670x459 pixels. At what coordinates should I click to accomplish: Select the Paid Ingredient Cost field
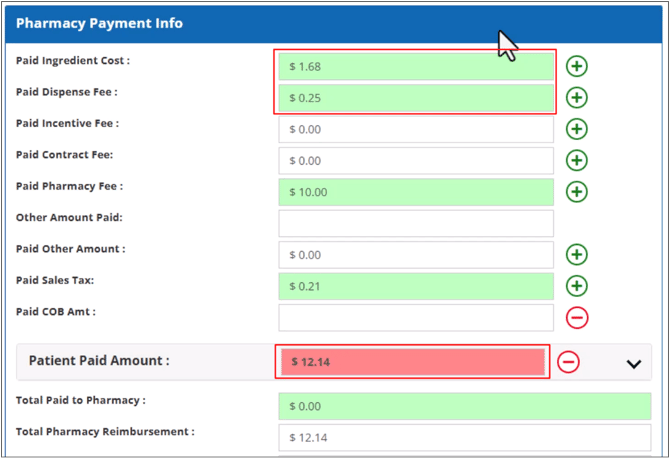pyautogui.click(x=415, y=67)
